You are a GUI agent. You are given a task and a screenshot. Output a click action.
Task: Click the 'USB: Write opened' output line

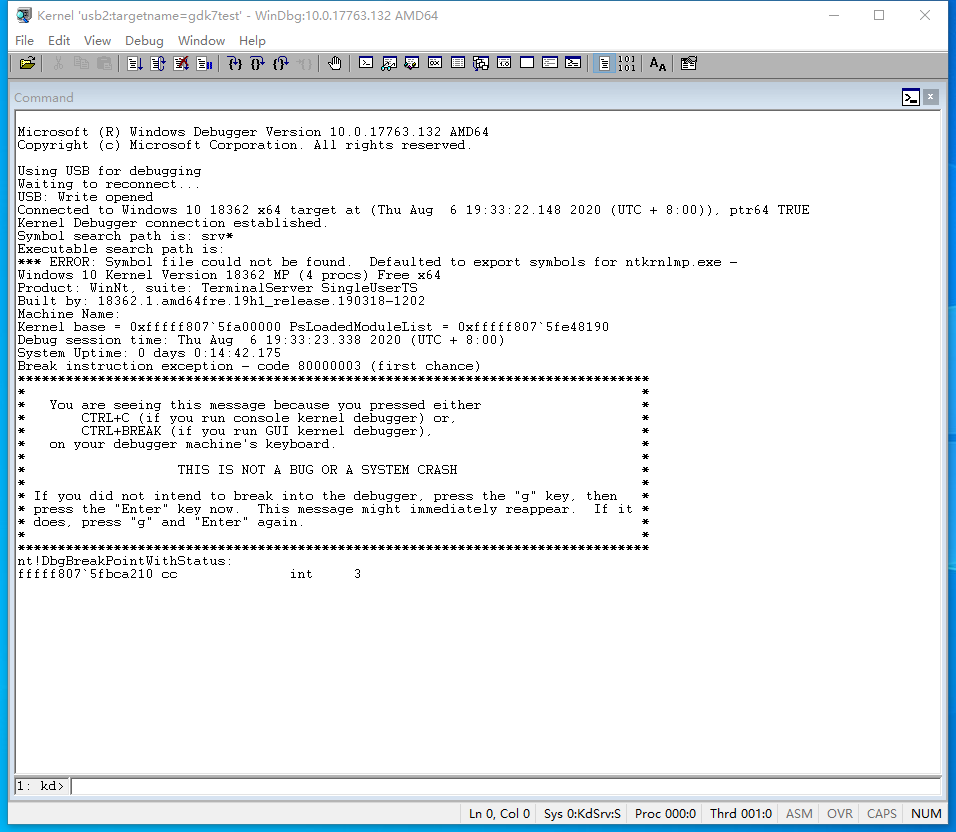click(85, 197)
